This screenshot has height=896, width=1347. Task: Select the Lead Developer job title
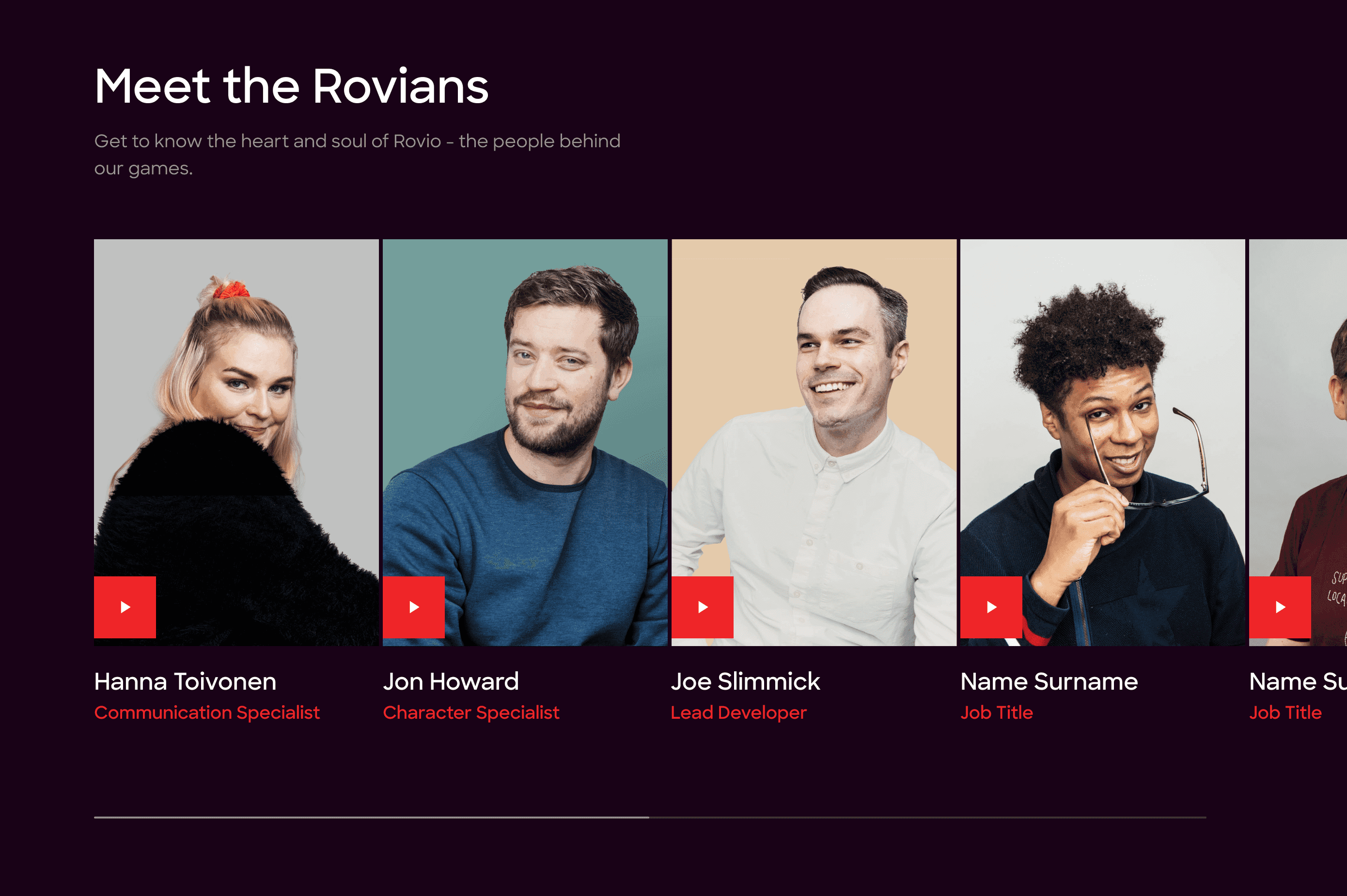739,712
